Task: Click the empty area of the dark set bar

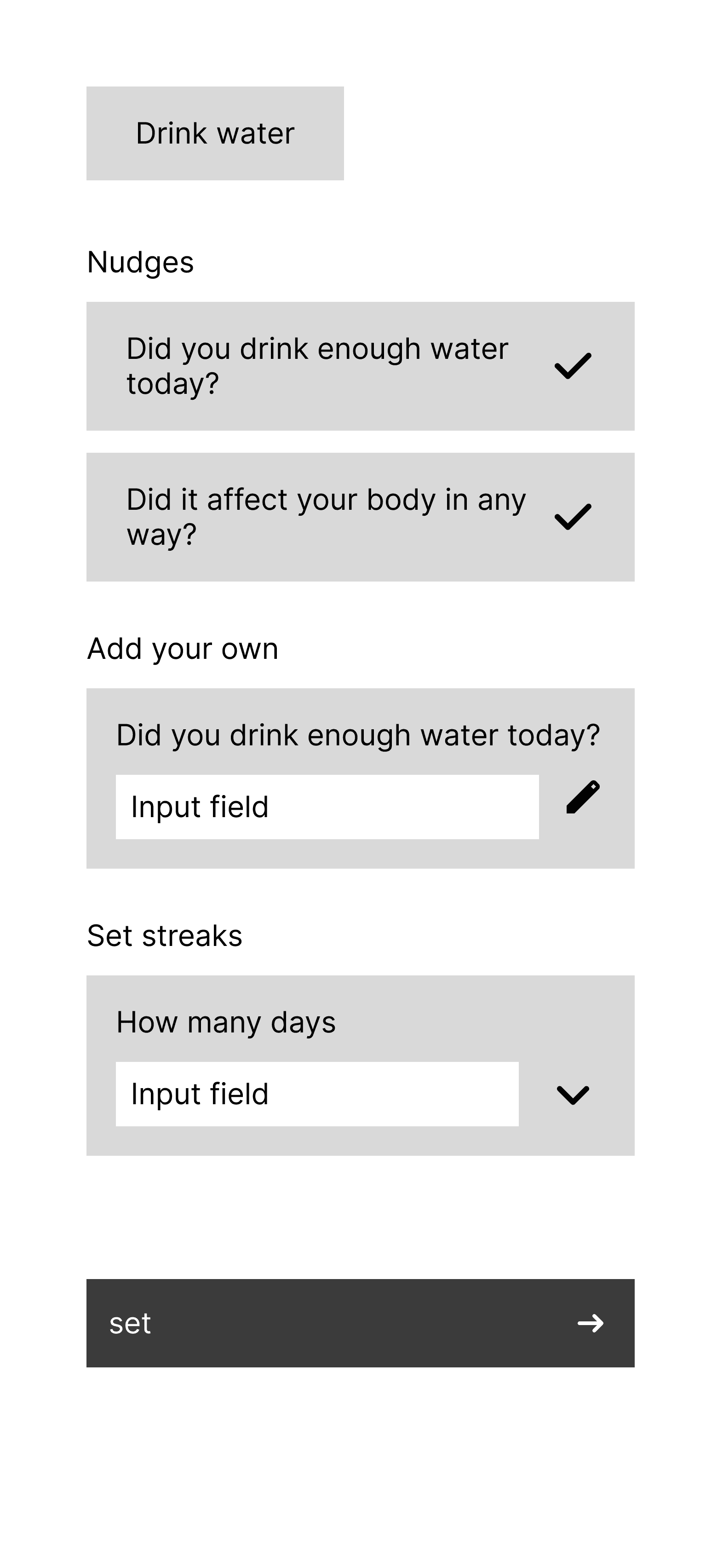Action: pos(360,1323)
